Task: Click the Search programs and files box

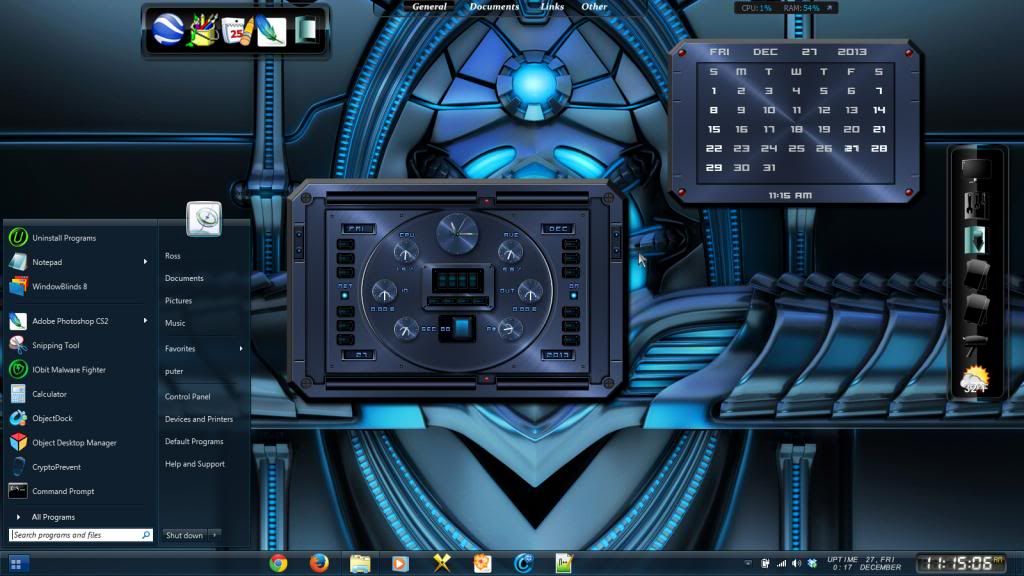Action: tap(80, 535)
